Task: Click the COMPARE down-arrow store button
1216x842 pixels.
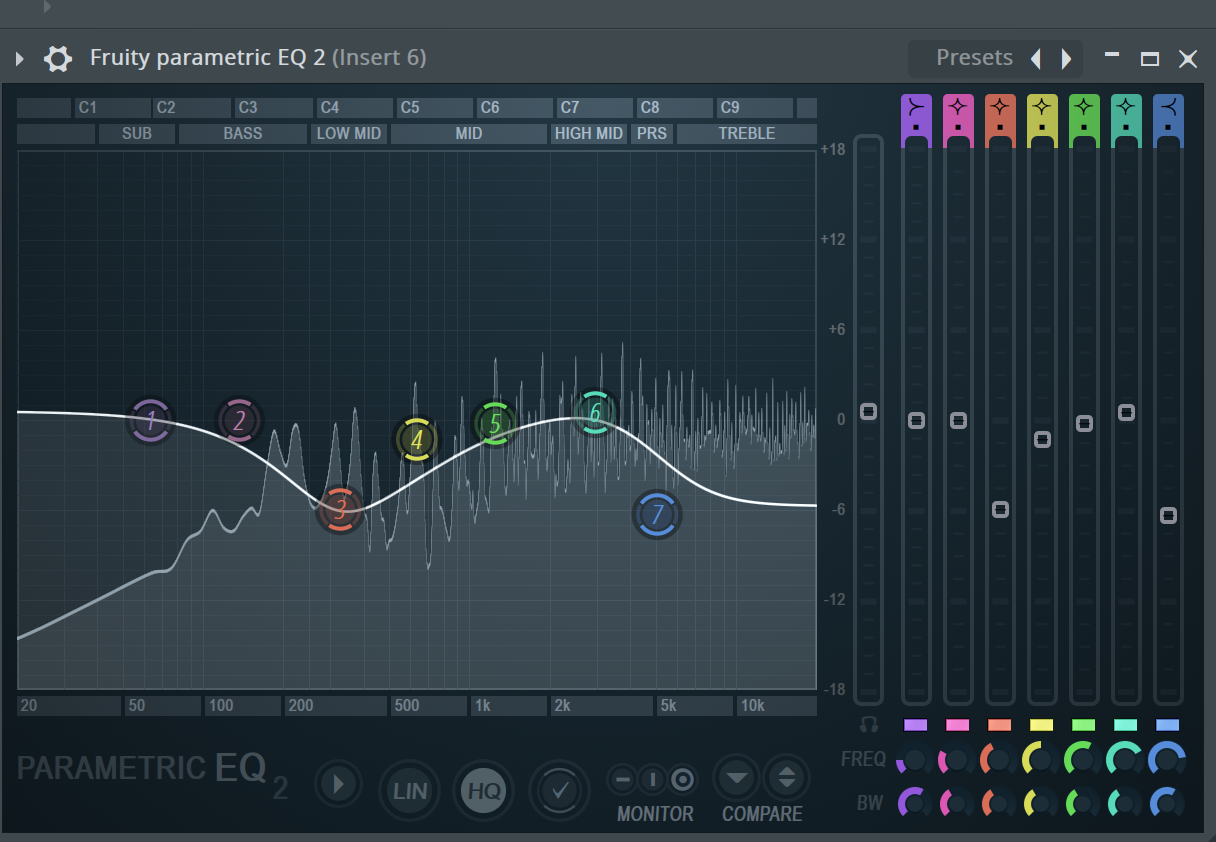Action: click(x=737, y=778)
